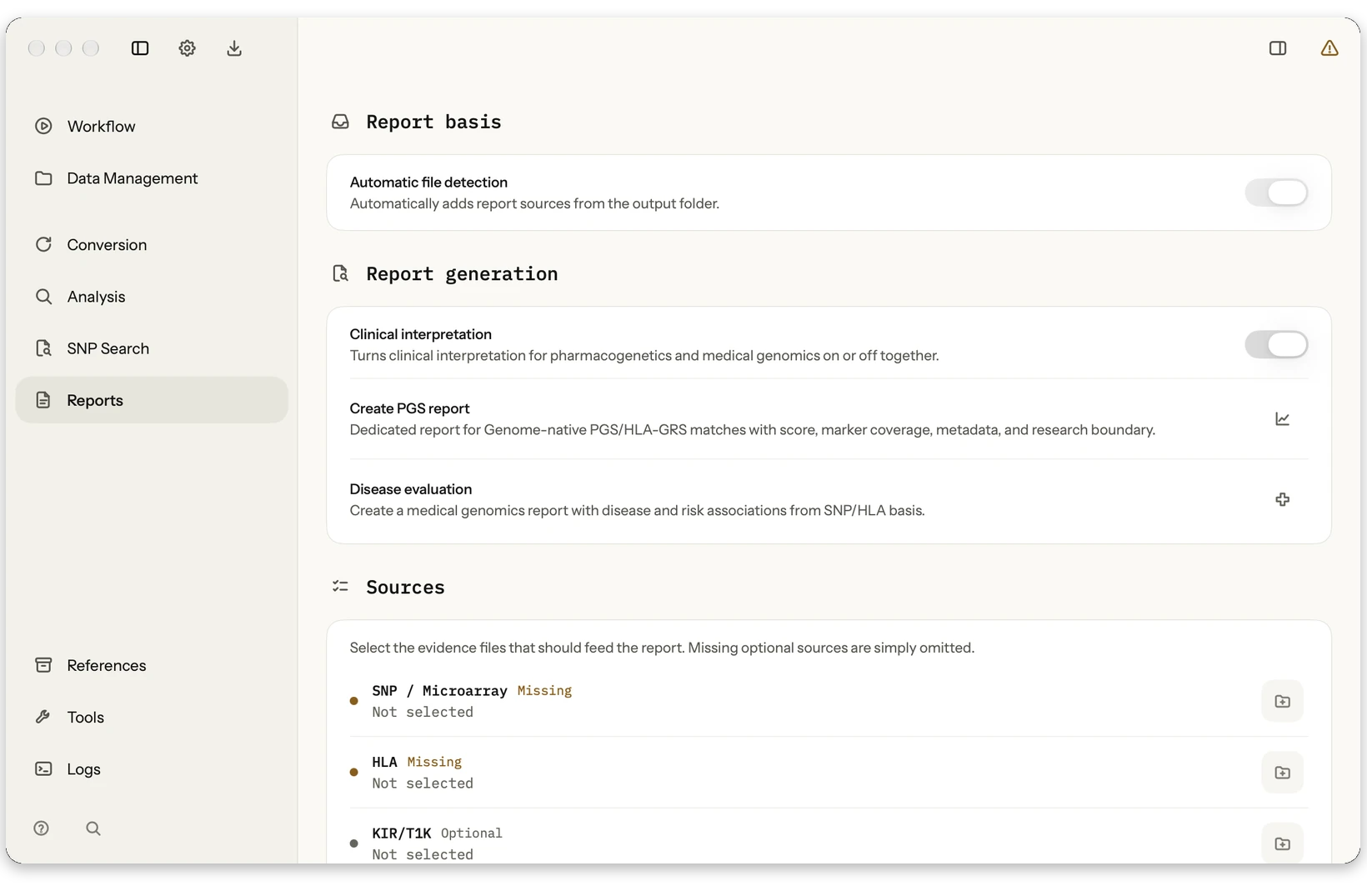The height and width of the screenshot is (896, 1367).
Task: Choose file for SNP / Microarray source
Action: tap(1282, 701)
